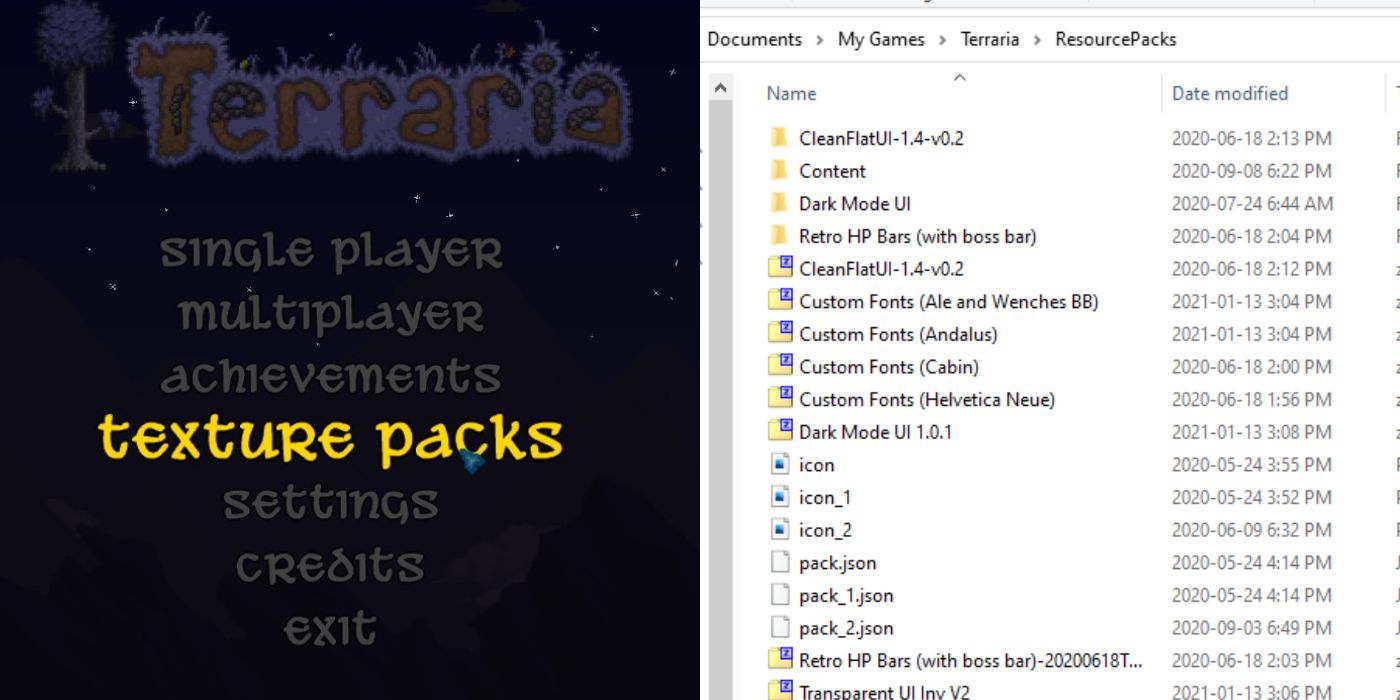Screen dimensions: 1400x700
Task: Select the Content folder name
Action: (832, 171)
